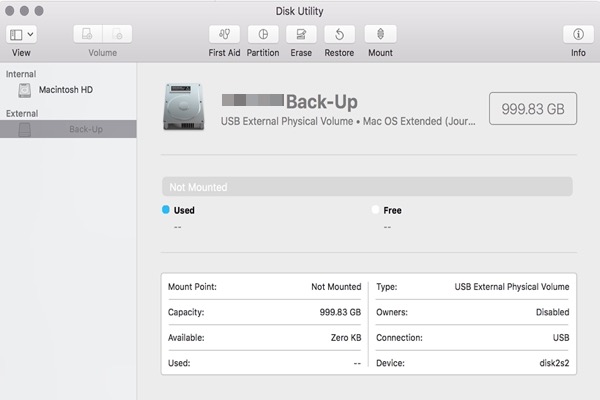Mount the selected Back-Up volume
The image size is (600, 400).
click(x=380, y=34)
